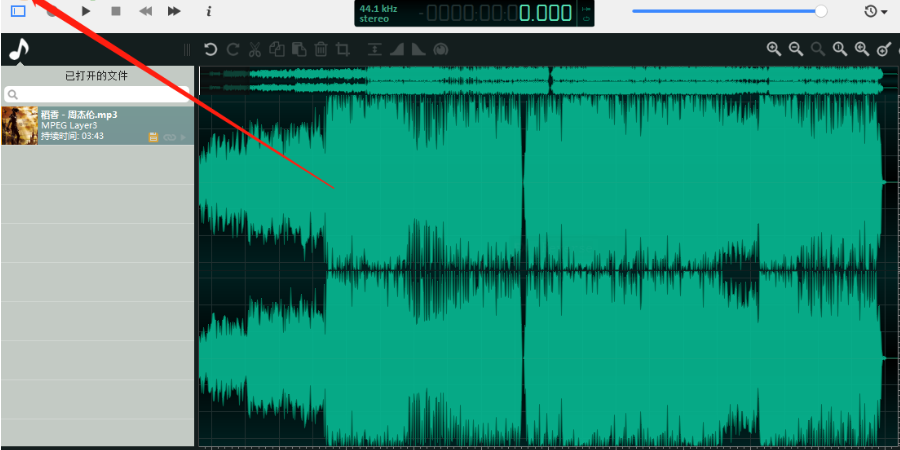Open file info with the italic i icon
900x450 pixels.
tap(209, 11)
